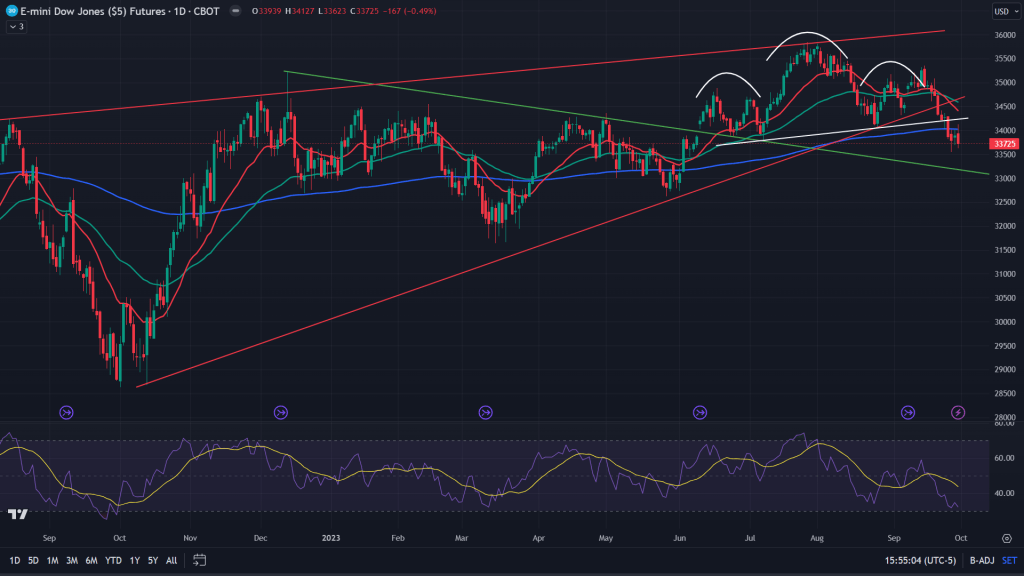This screenshot has width=1024, height=576.
Task: Click the E-mini Dow Jones symbol logo
Action: [13, 11]
